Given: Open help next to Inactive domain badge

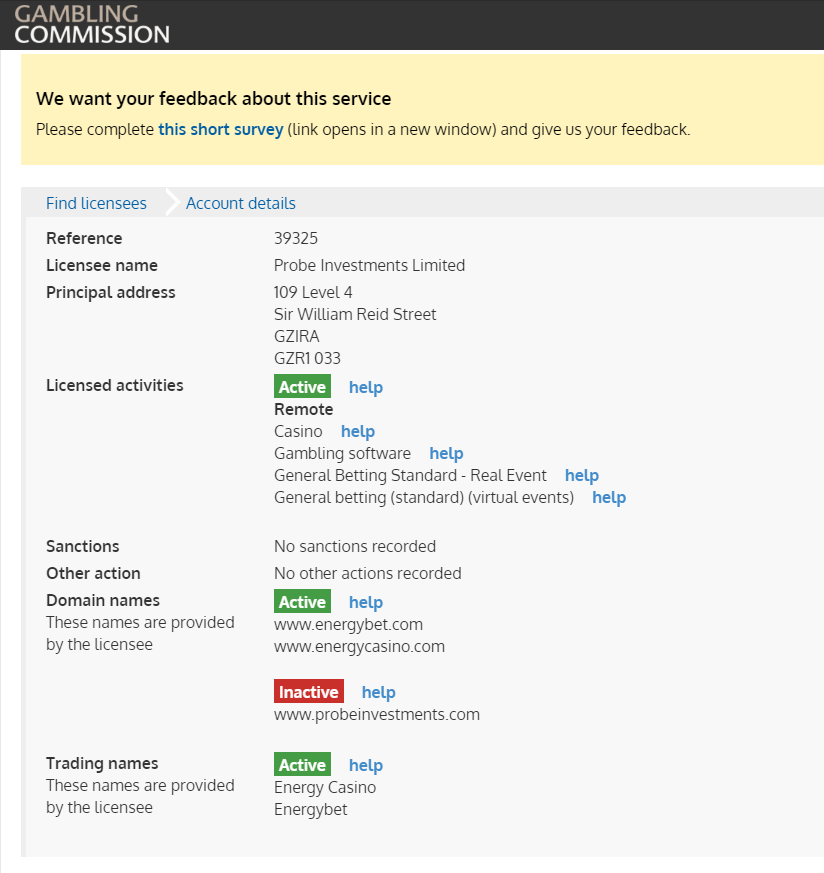Looking at the screenshot, I should pyautogui.click(x=379, y=692).
